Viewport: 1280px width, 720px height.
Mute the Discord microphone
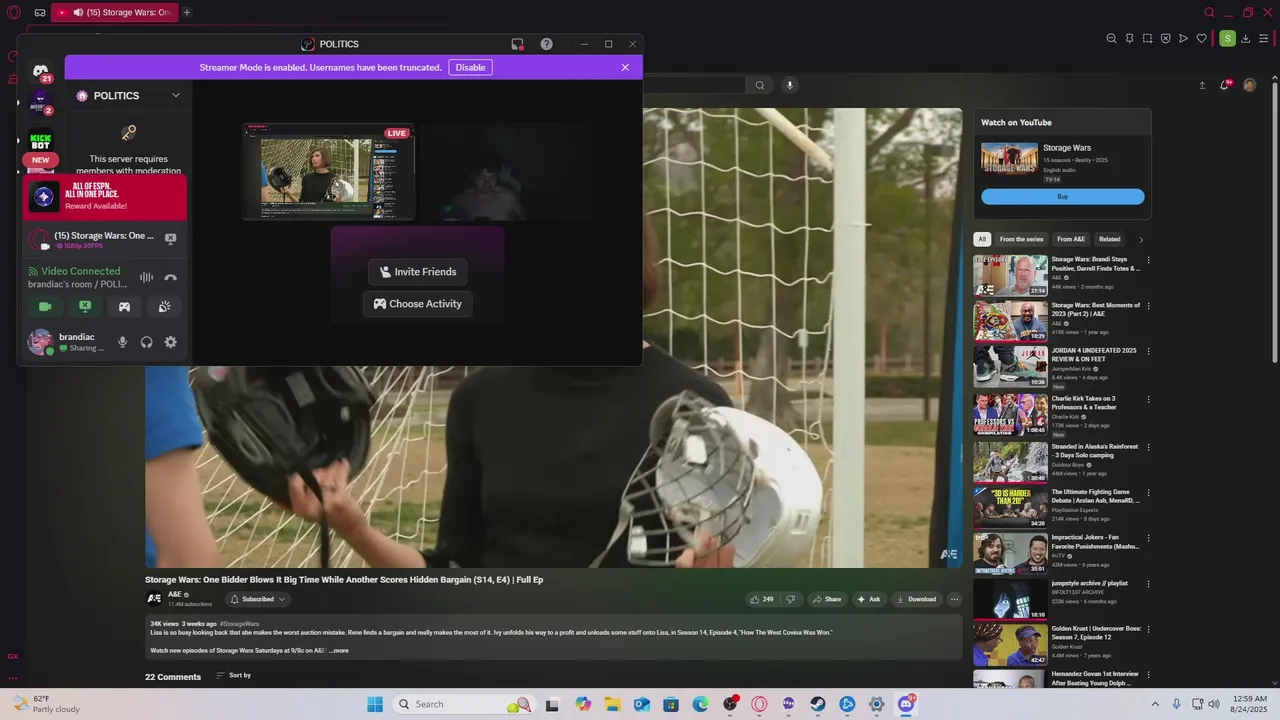click(x=122, y=342)
